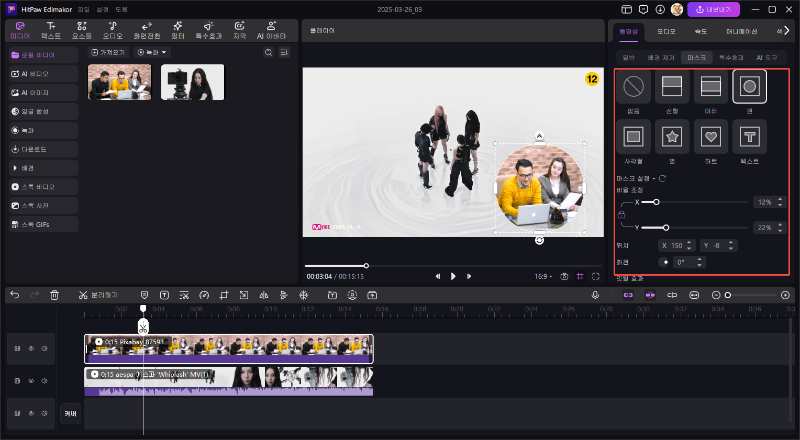Open the AI video sidebar category
Viewport: 800px width, 440px height.
coord(44,74)
